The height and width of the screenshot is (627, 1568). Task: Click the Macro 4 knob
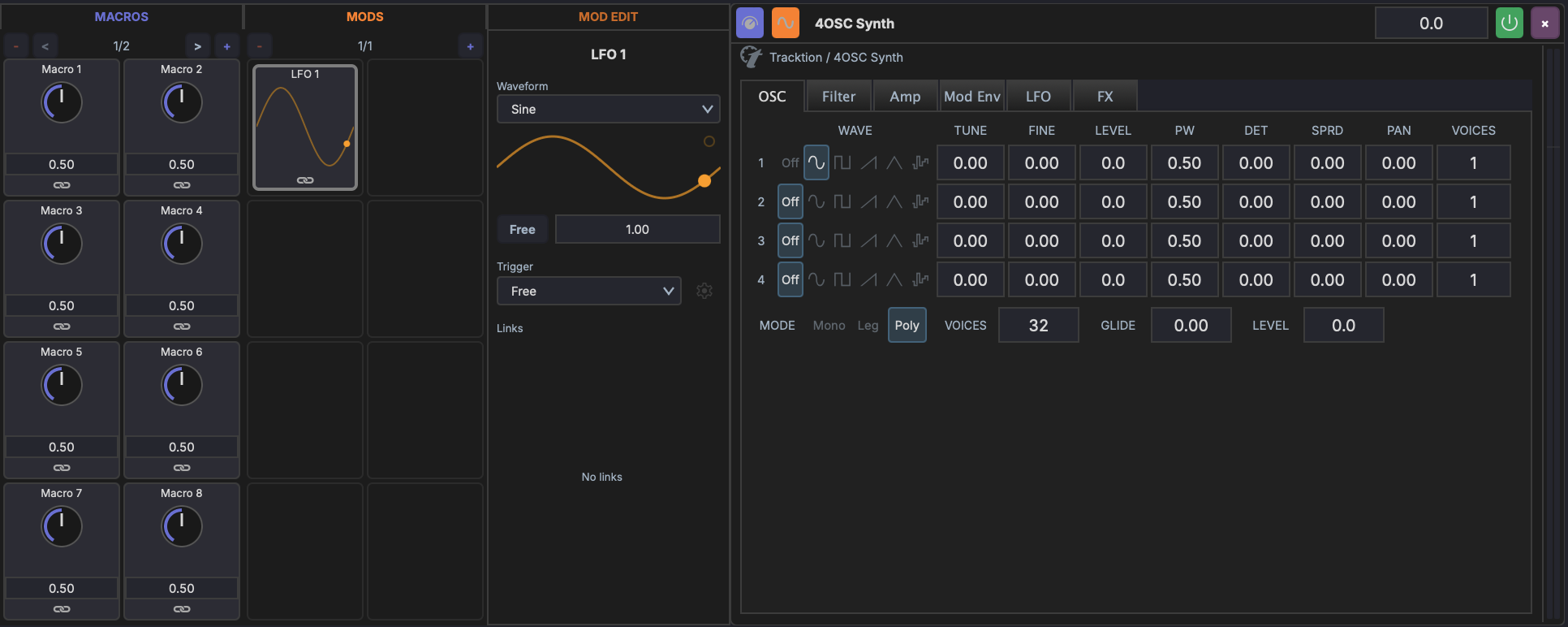[x=182, y=244]
